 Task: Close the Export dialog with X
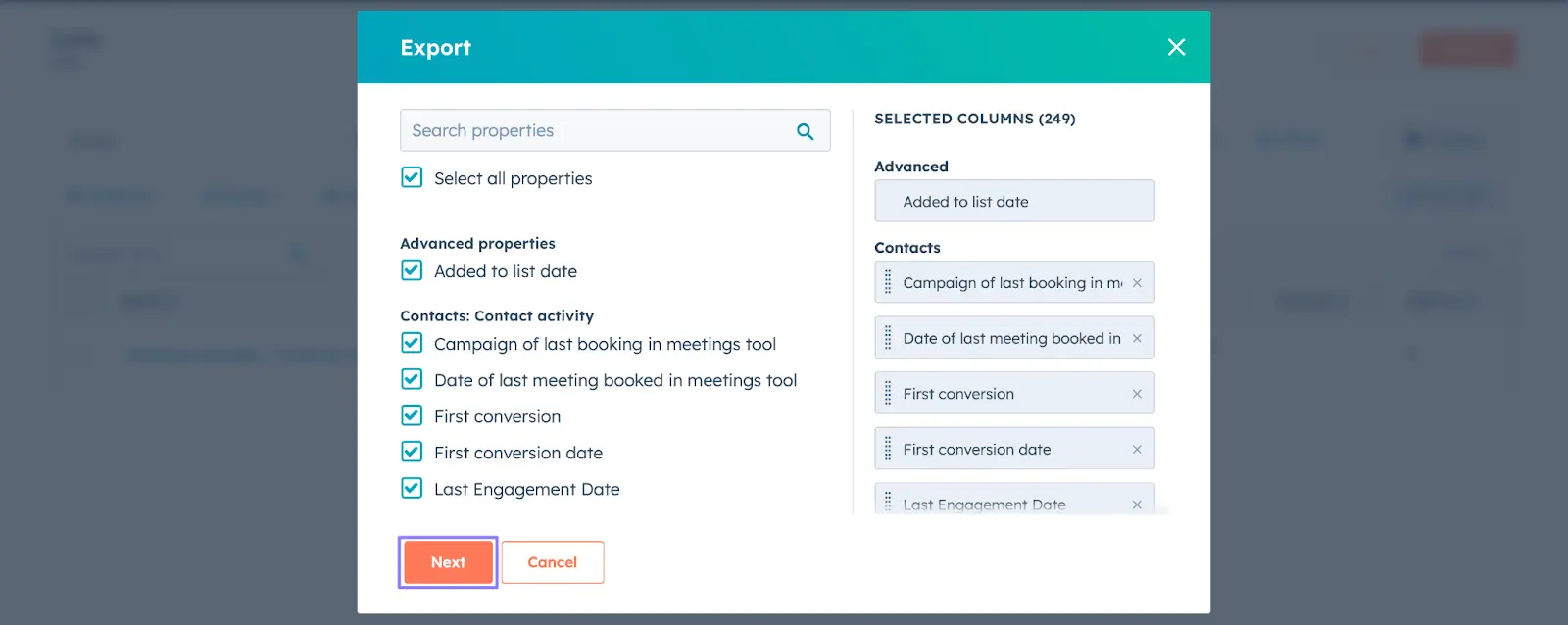[1176, 47]
